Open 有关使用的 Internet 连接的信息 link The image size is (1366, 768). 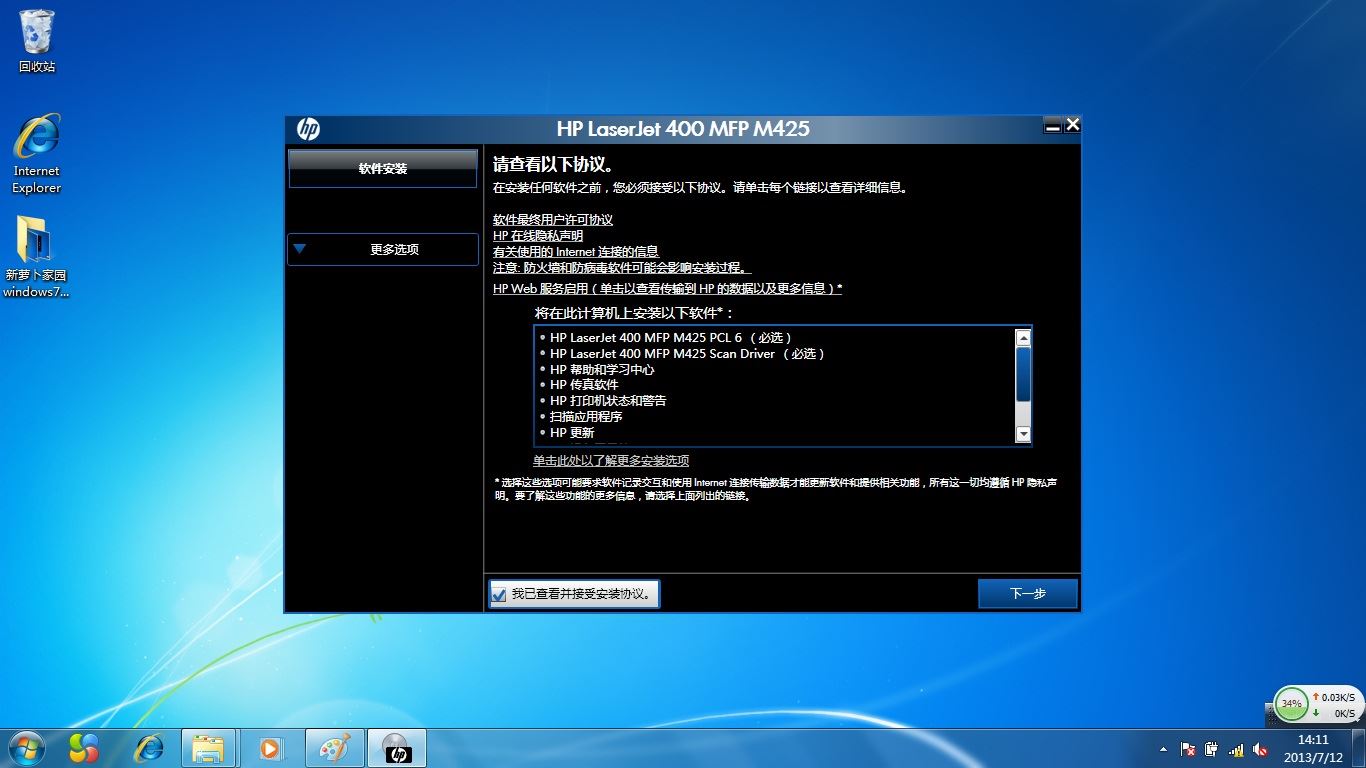[x=576, y=252]
